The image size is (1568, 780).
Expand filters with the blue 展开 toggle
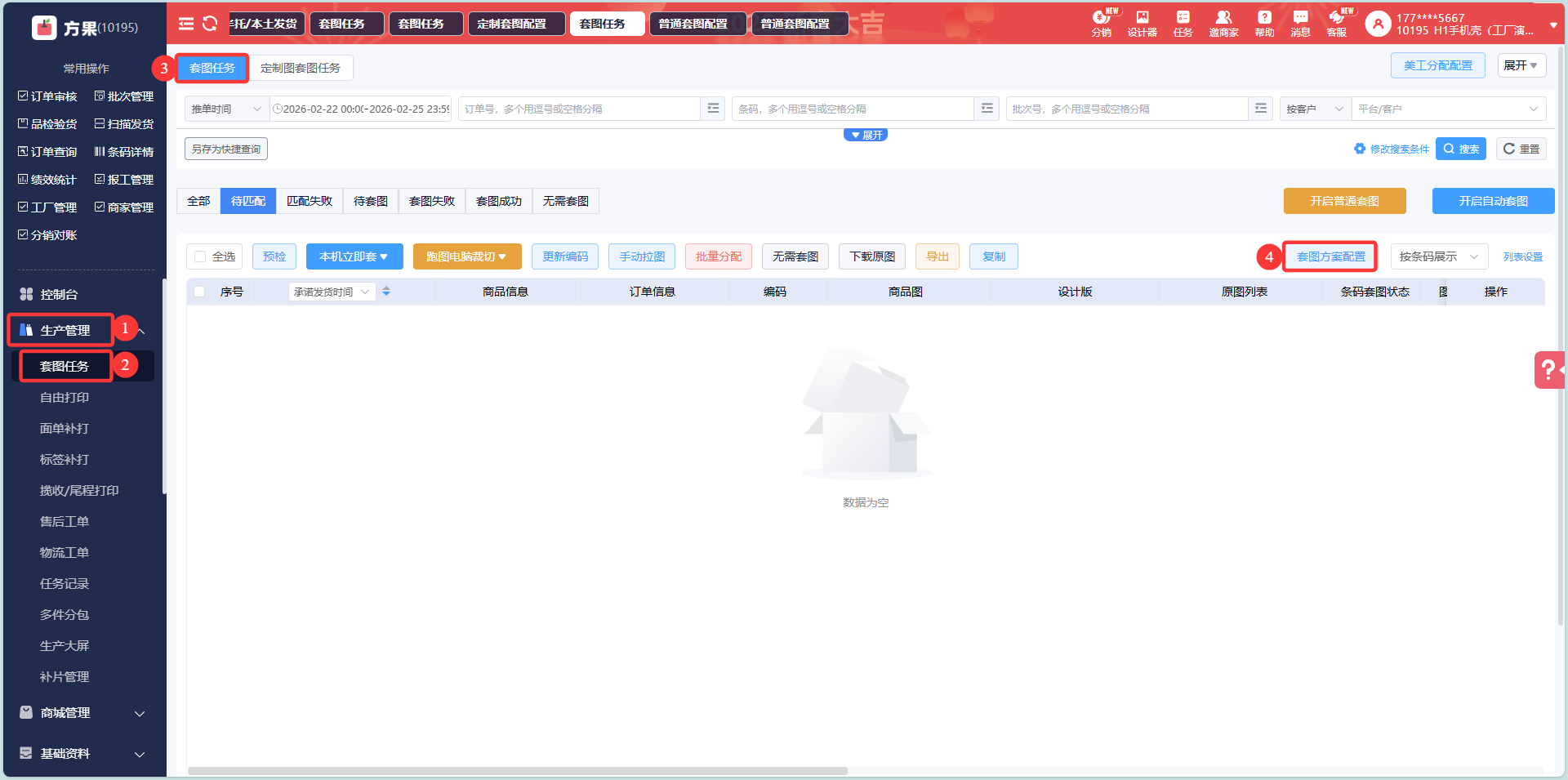click(x=866, y=135)
